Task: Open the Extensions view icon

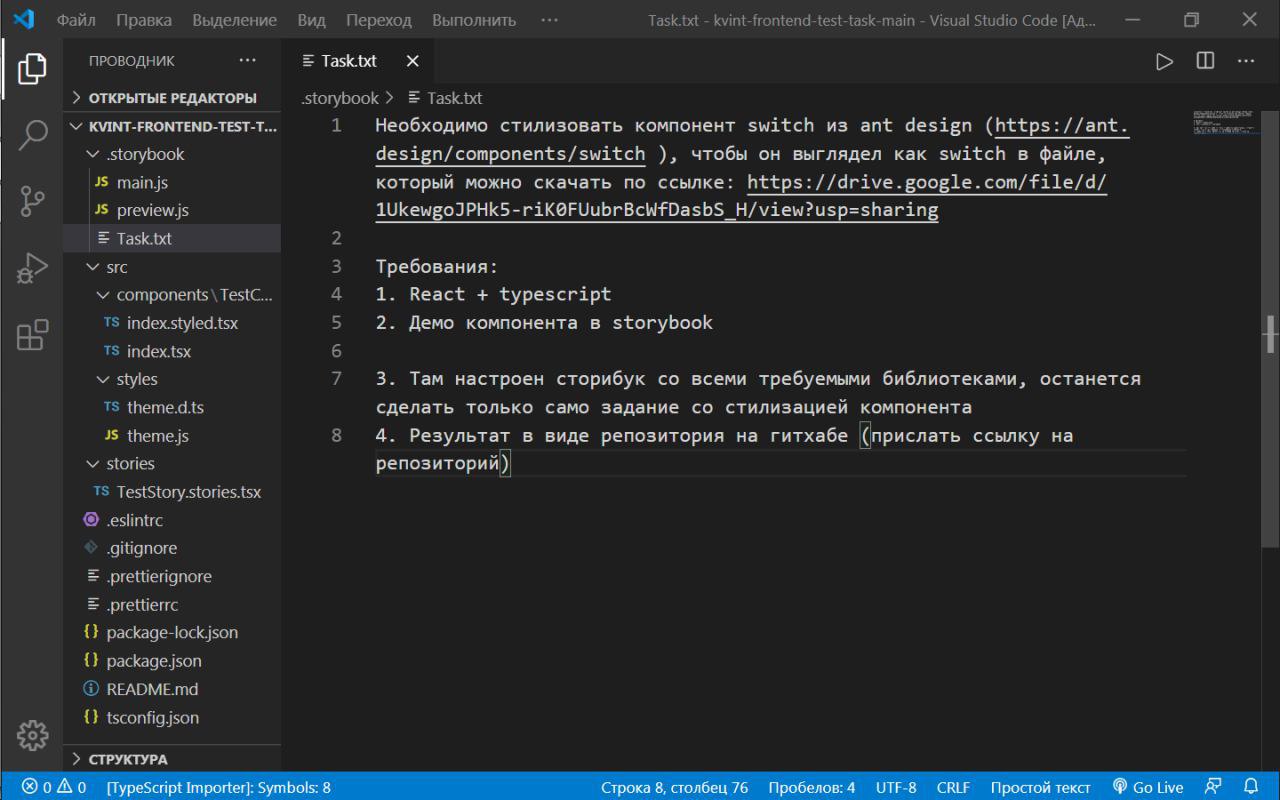Action: (x=32, y=335)
